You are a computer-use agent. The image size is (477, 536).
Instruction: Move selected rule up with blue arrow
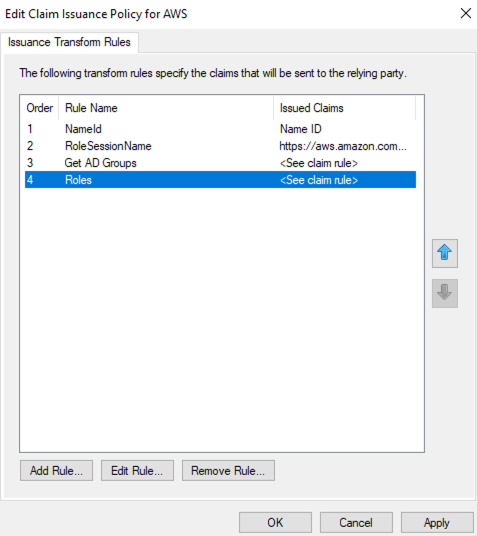(x=445, y=253)
